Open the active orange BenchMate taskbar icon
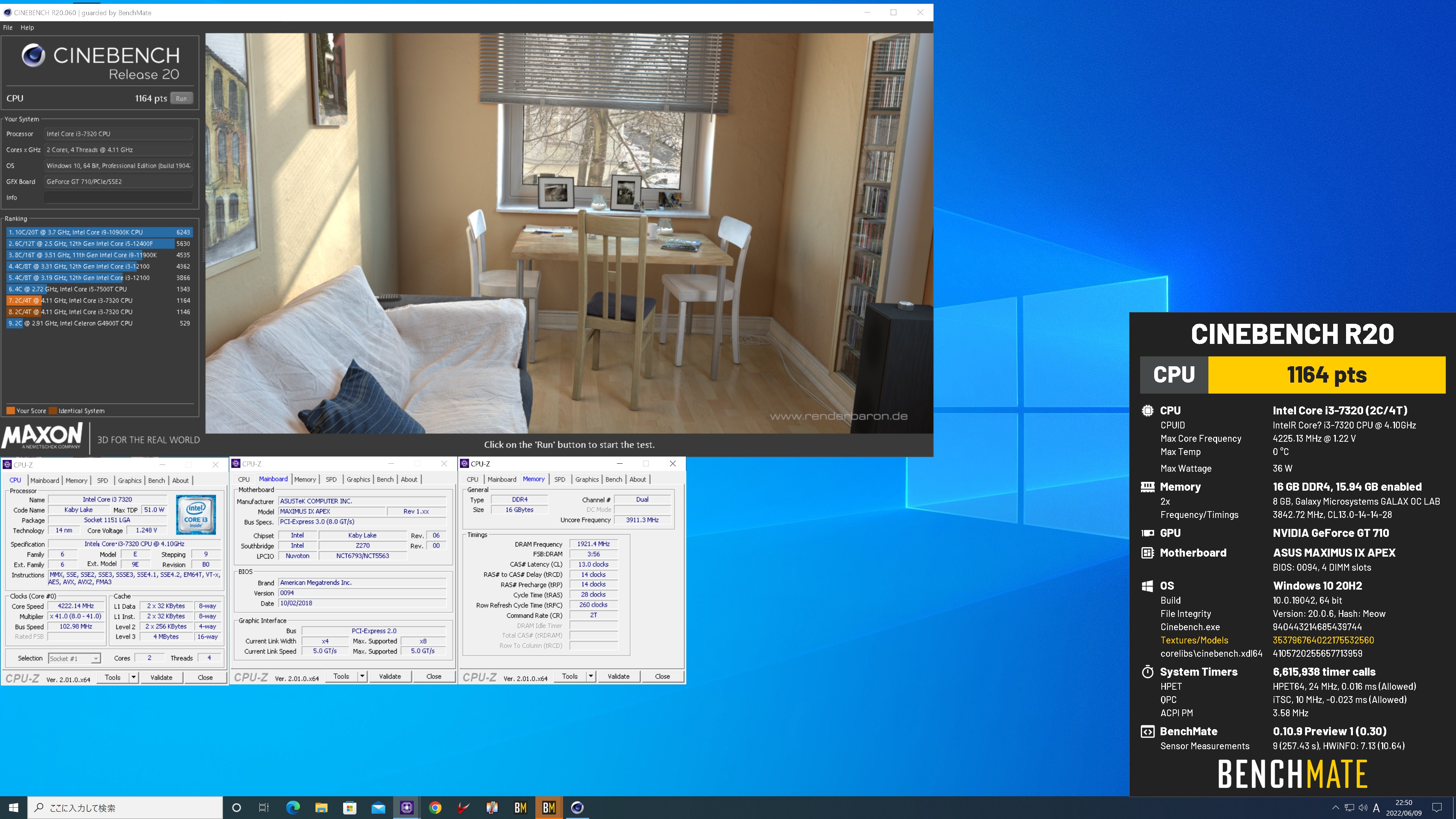 coord(549,808)
